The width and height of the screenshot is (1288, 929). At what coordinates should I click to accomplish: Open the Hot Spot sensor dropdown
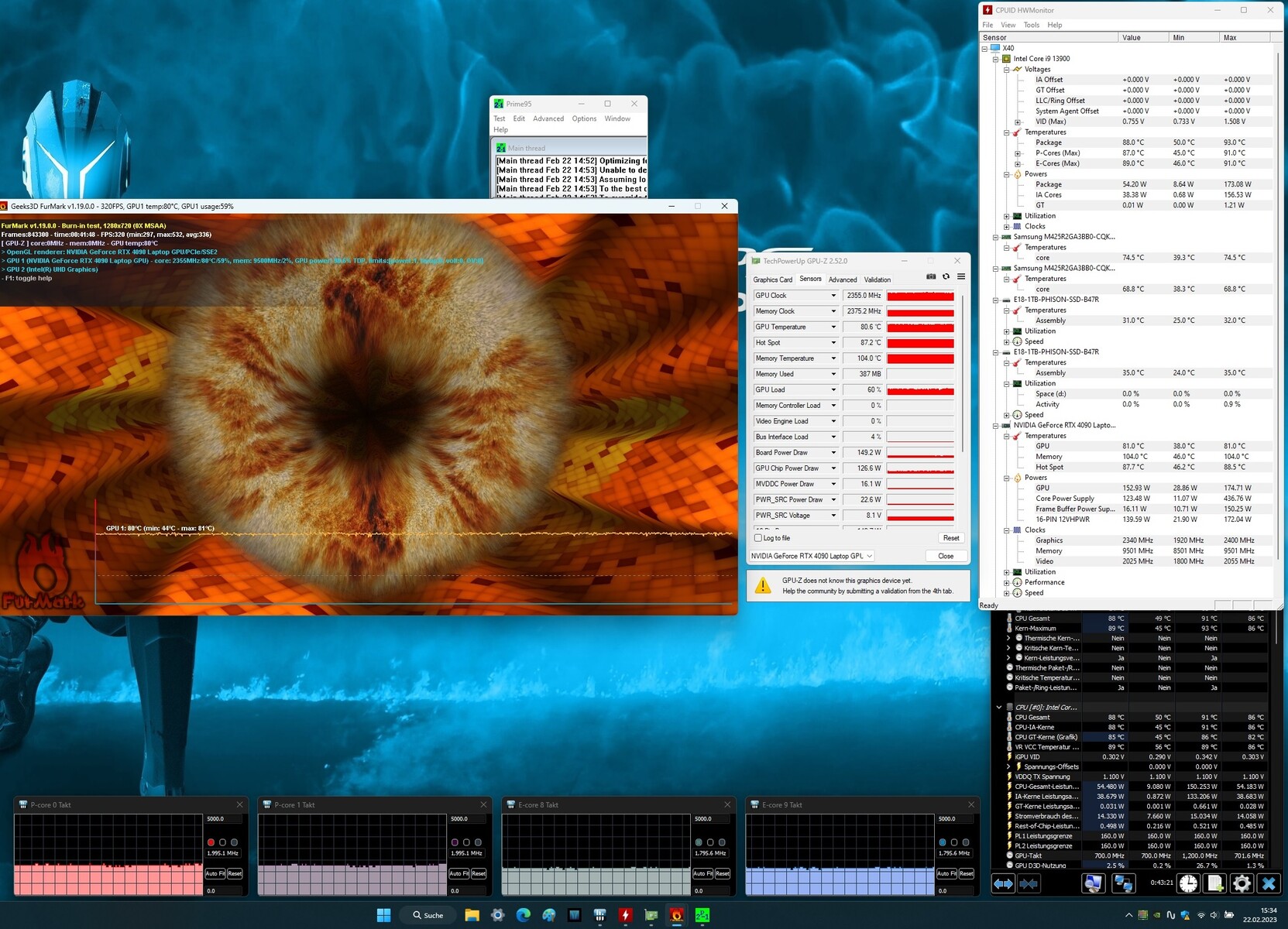pos(833,343)
